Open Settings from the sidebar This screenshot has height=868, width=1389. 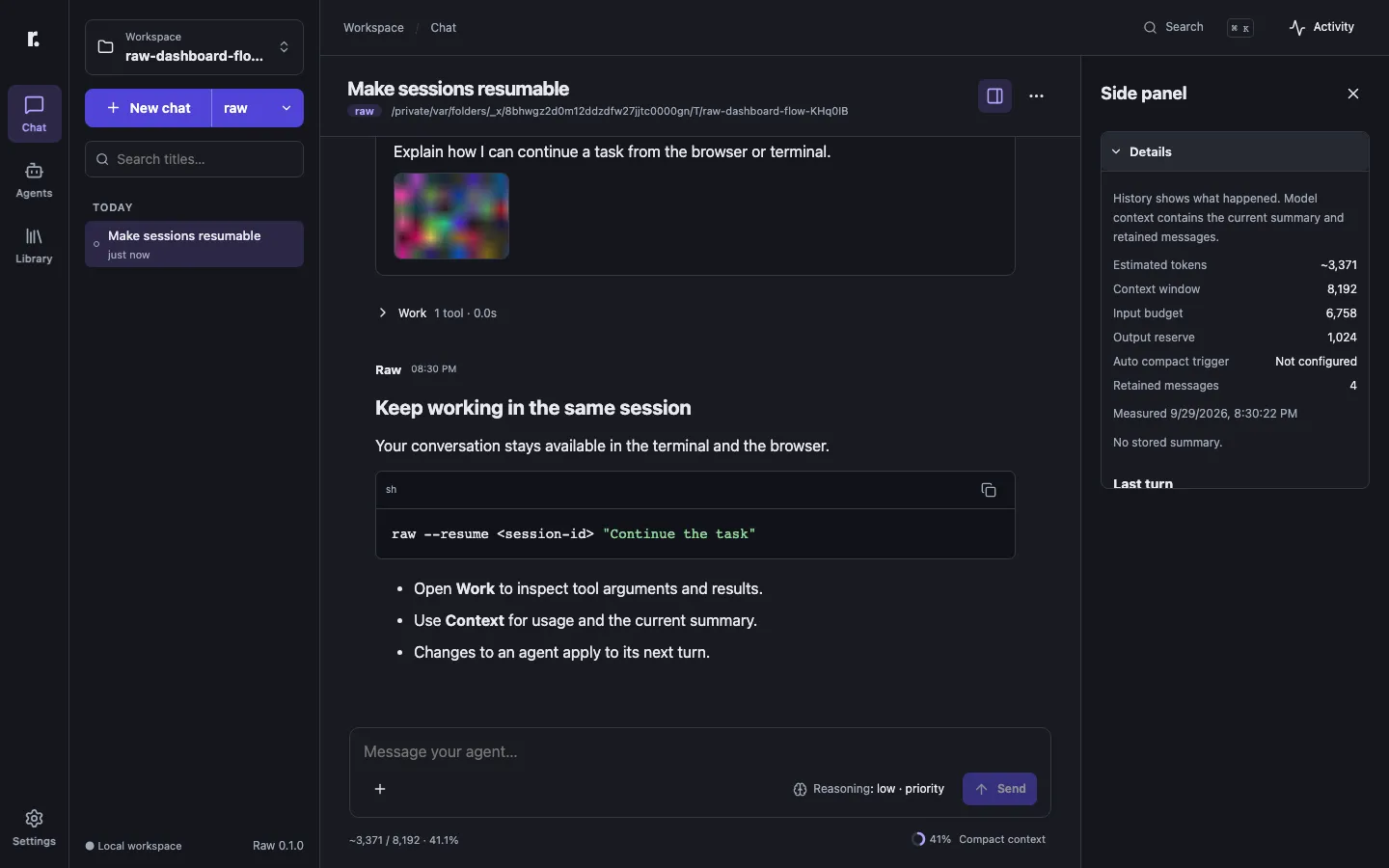[x=35, y=827]
